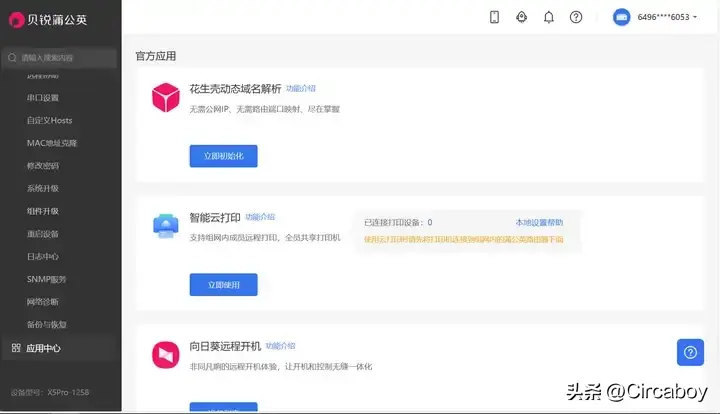This screenshot has width=720, height=414.
Task: Click the blue account avatar
Action: tap(621, 17)
